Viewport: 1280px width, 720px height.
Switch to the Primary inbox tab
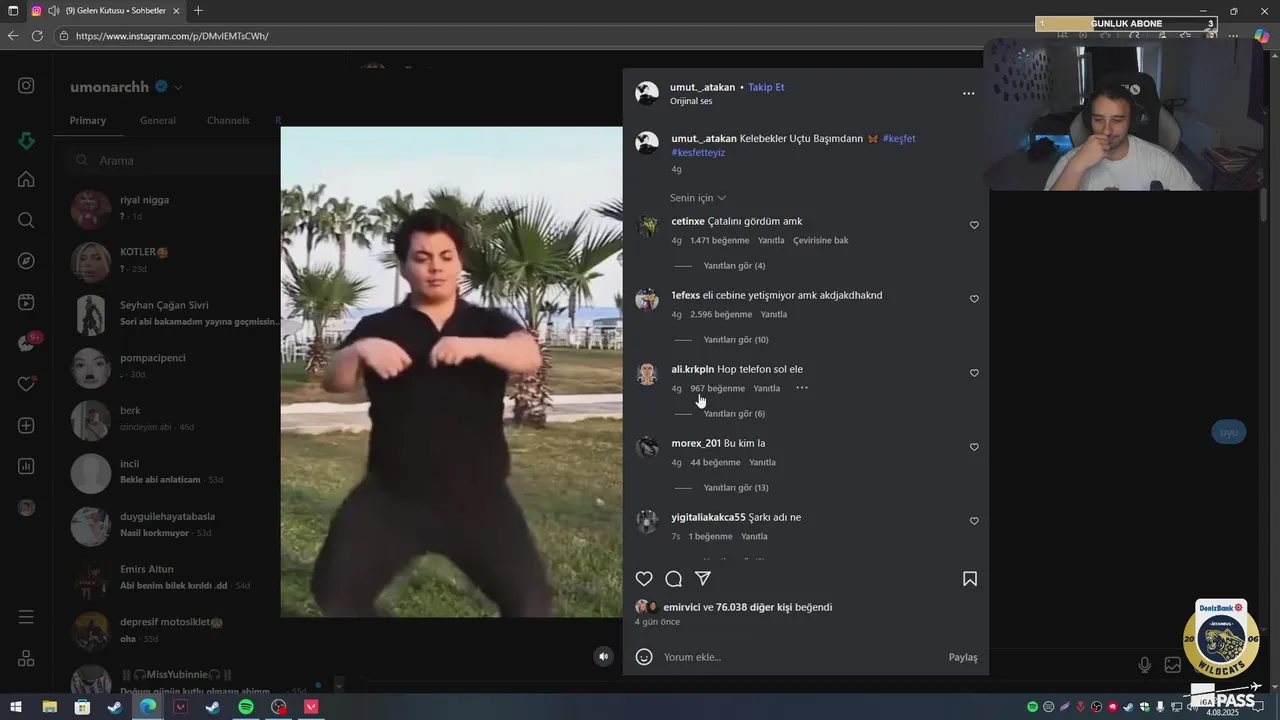tap(88, 120)
